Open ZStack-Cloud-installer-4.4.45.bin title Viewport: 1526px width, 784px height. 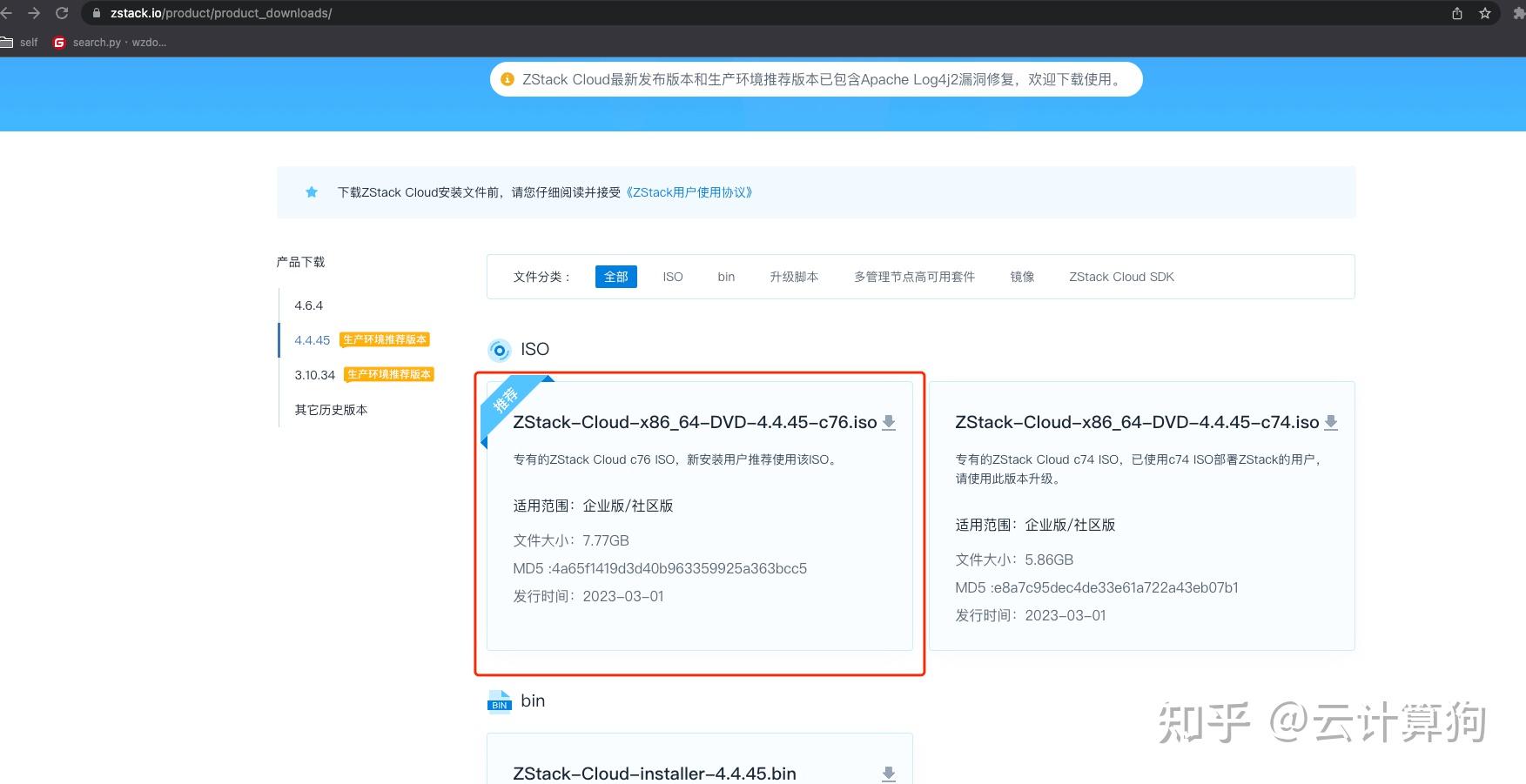[655, 774]
